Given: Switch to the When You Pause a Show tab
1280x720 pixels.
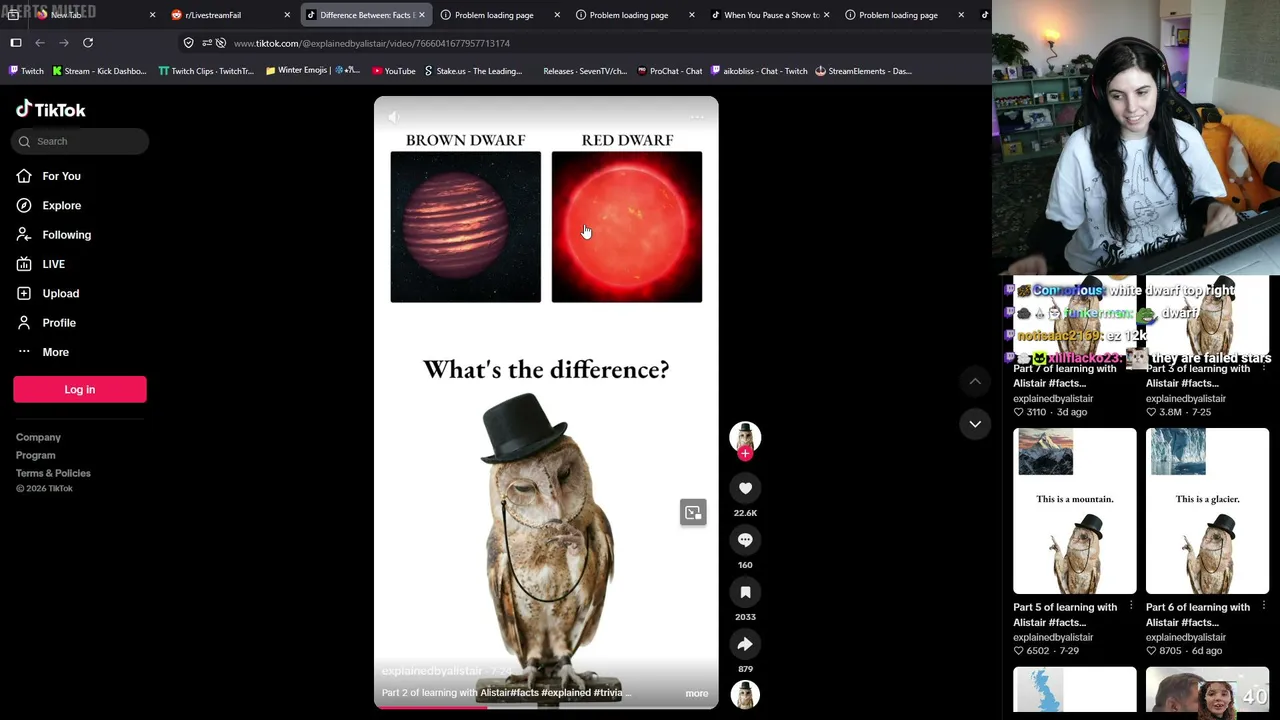Looking at the screenshot, I should pyautogui.click(x=770, y=15).
